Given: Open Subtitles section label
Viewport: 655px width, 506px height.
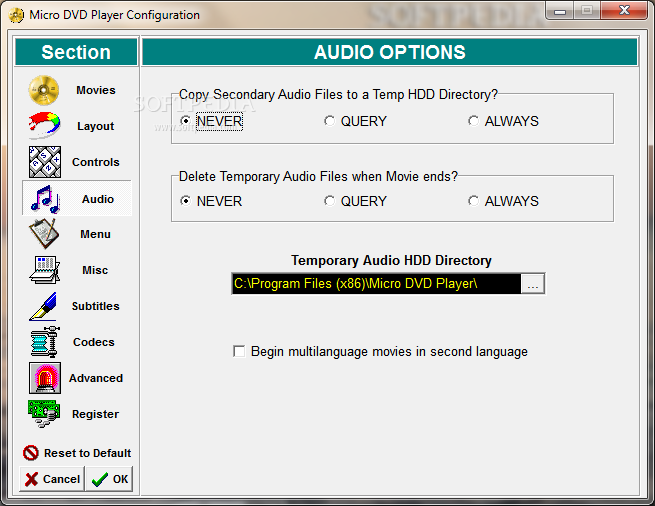Looking at the screenshot, I should click(96, 306).
